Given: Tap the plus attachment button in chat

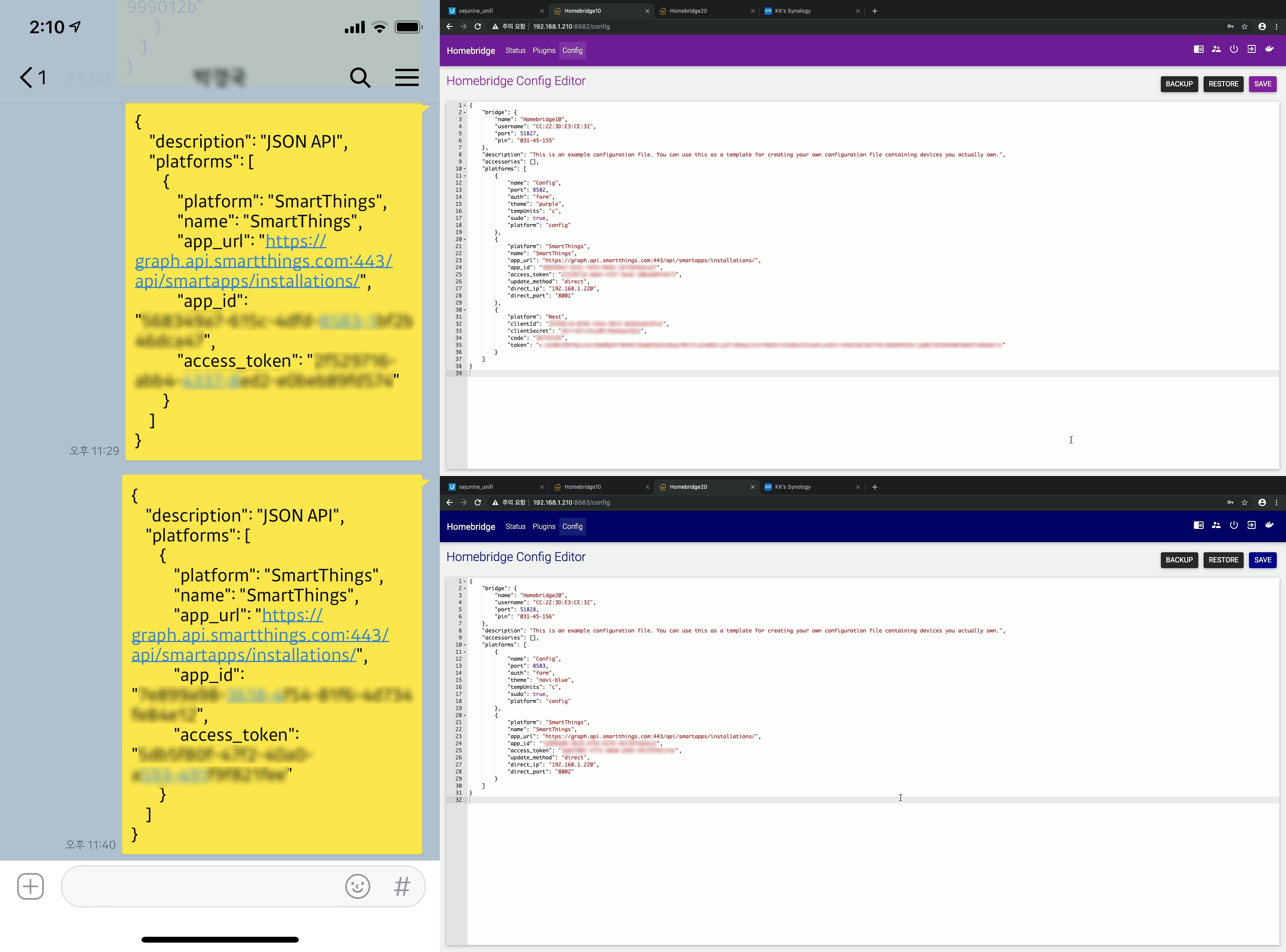Looking at the screenshot, I should click(x=30, y=886).
